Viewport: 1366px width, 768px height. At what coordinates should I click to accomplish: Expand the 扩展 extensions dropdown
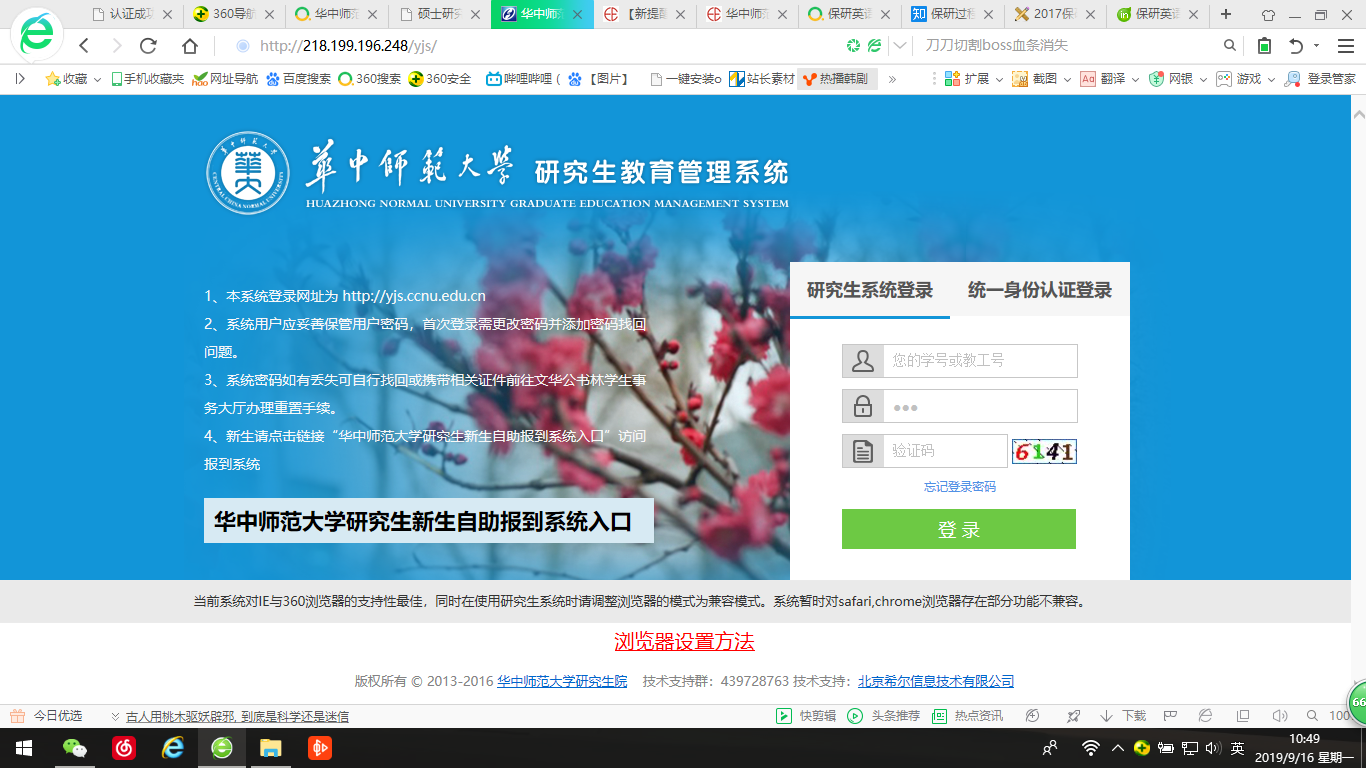974,78
